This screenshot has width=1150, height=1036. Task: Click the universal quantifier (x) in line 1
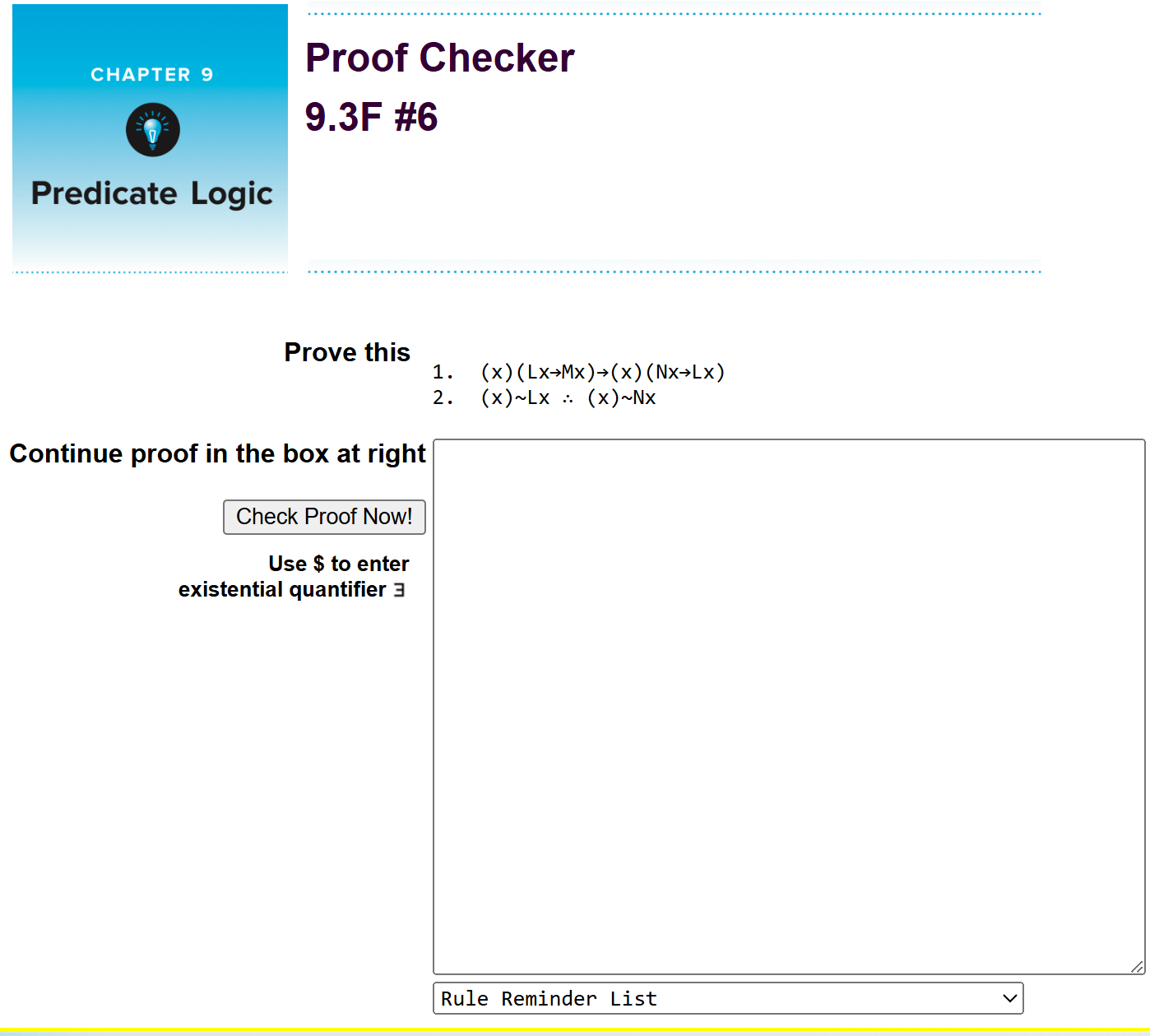497,372
